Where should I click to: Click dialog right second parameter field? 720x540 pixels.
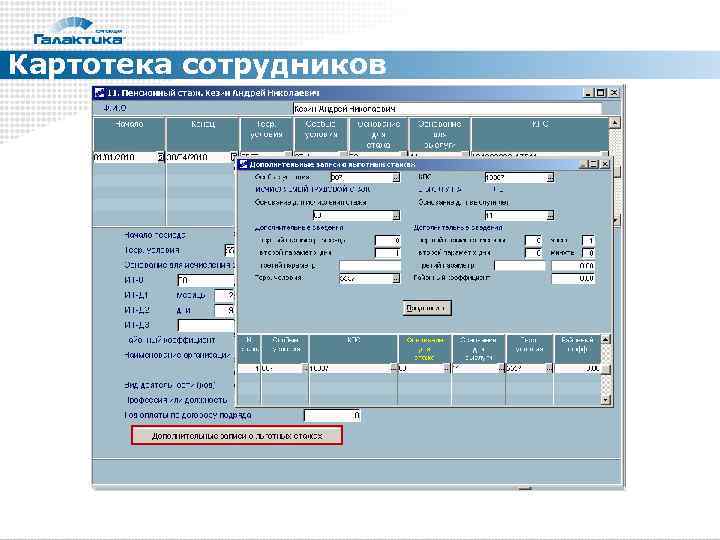(x=533, y=253)
